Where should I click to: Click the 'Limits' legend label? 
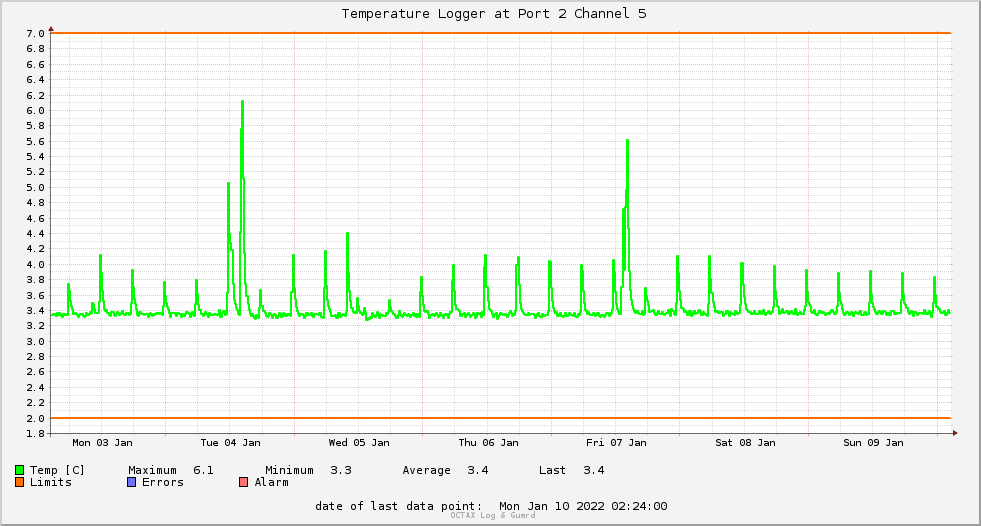point(51,482)
